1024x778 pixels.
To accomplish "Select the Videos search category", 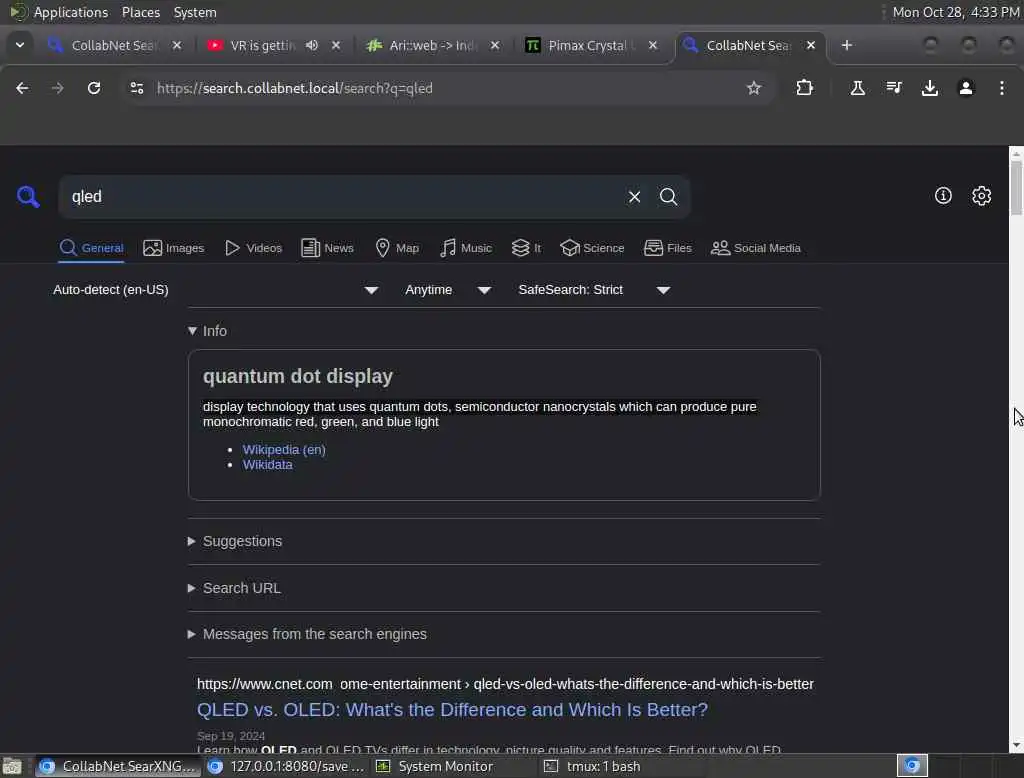I will click(253, 248).
